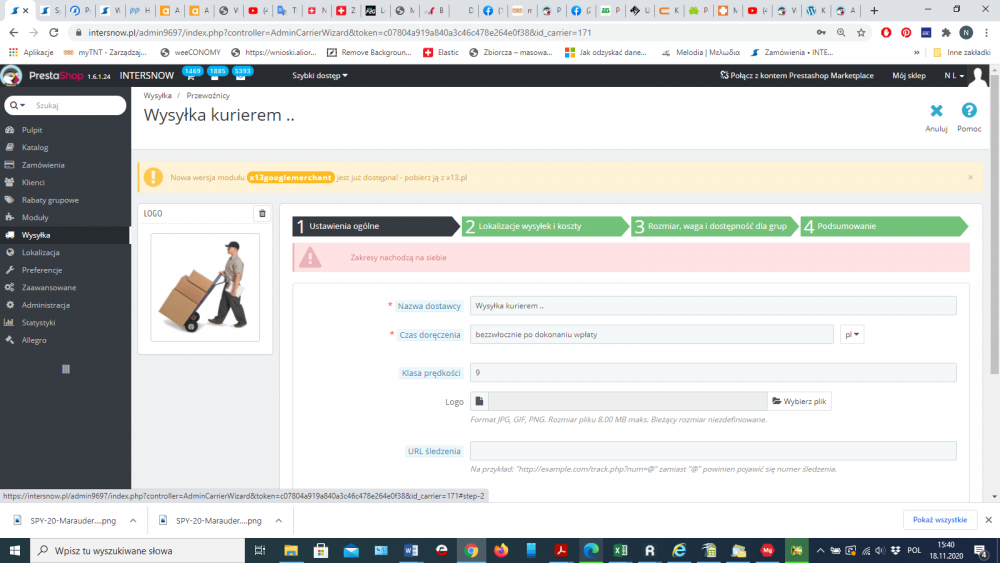Click the x13googlemerchant module badge
Image resolution: width=1000 pixels, height=563 pixels.
[290, 177]
